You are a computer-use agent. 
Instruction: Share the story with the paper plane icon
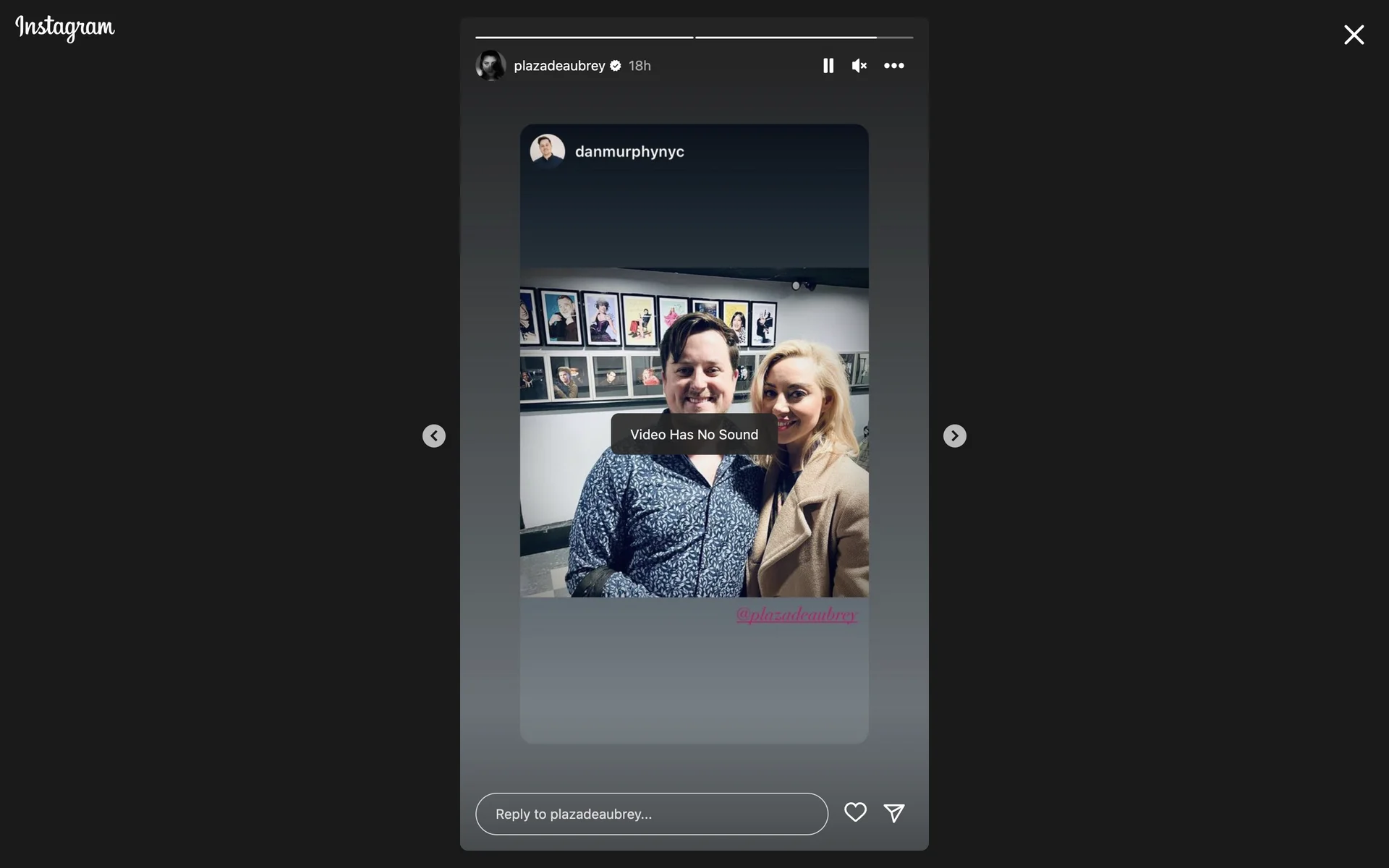893,813
